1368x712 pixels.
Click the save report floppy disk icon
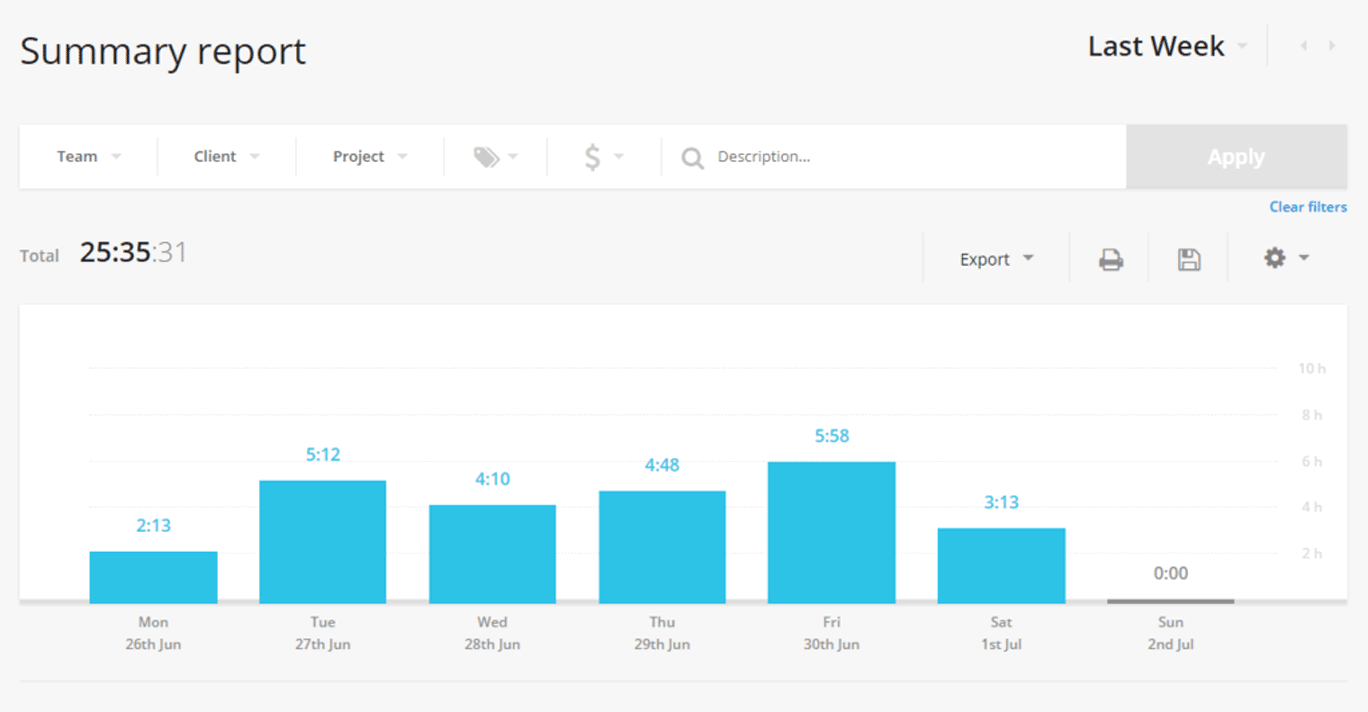[x=1189, y=257]
